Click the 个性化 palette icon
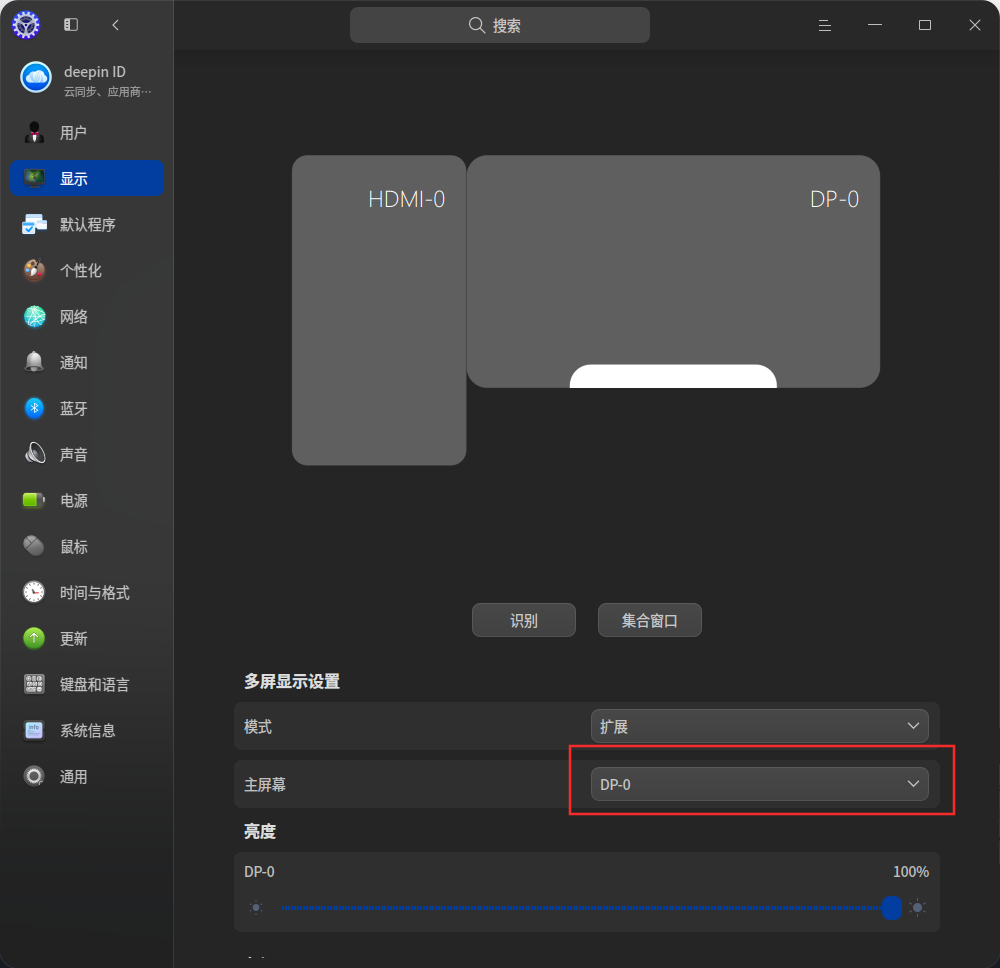 [x=34, y=270]
